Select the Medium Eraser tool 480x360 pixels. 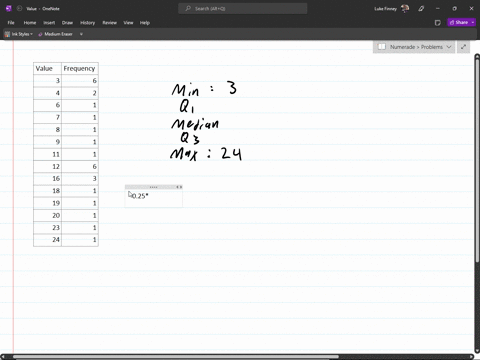(55, 34)
